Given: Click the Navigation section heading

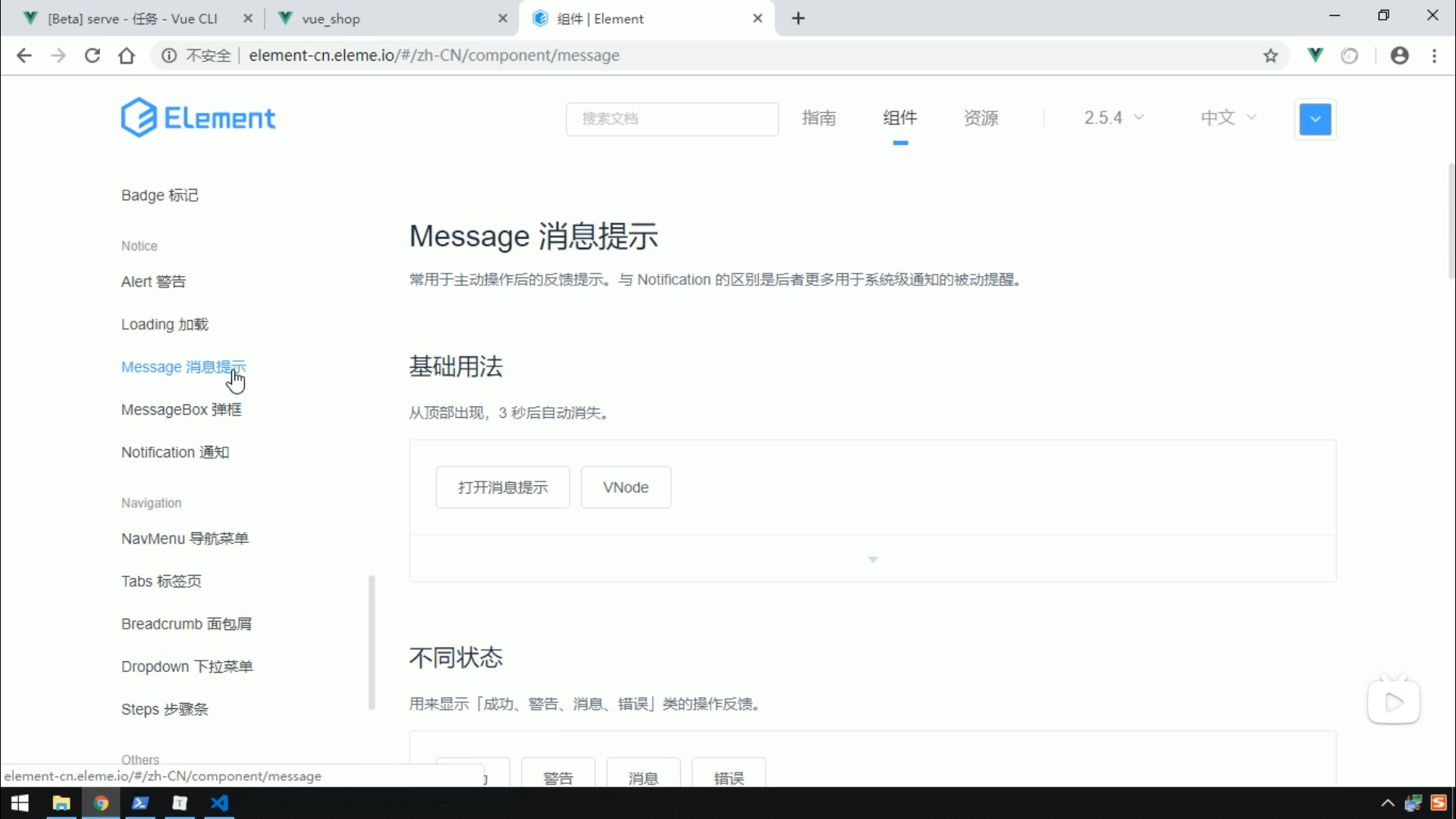Looking at the screenshot, I should point(152,504).
